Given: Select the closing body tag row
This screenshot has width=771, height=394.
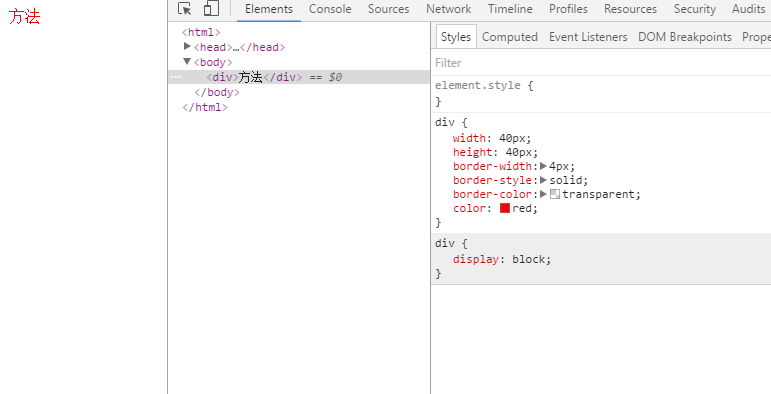Looking at the screenshot, I should pos(217,92).
